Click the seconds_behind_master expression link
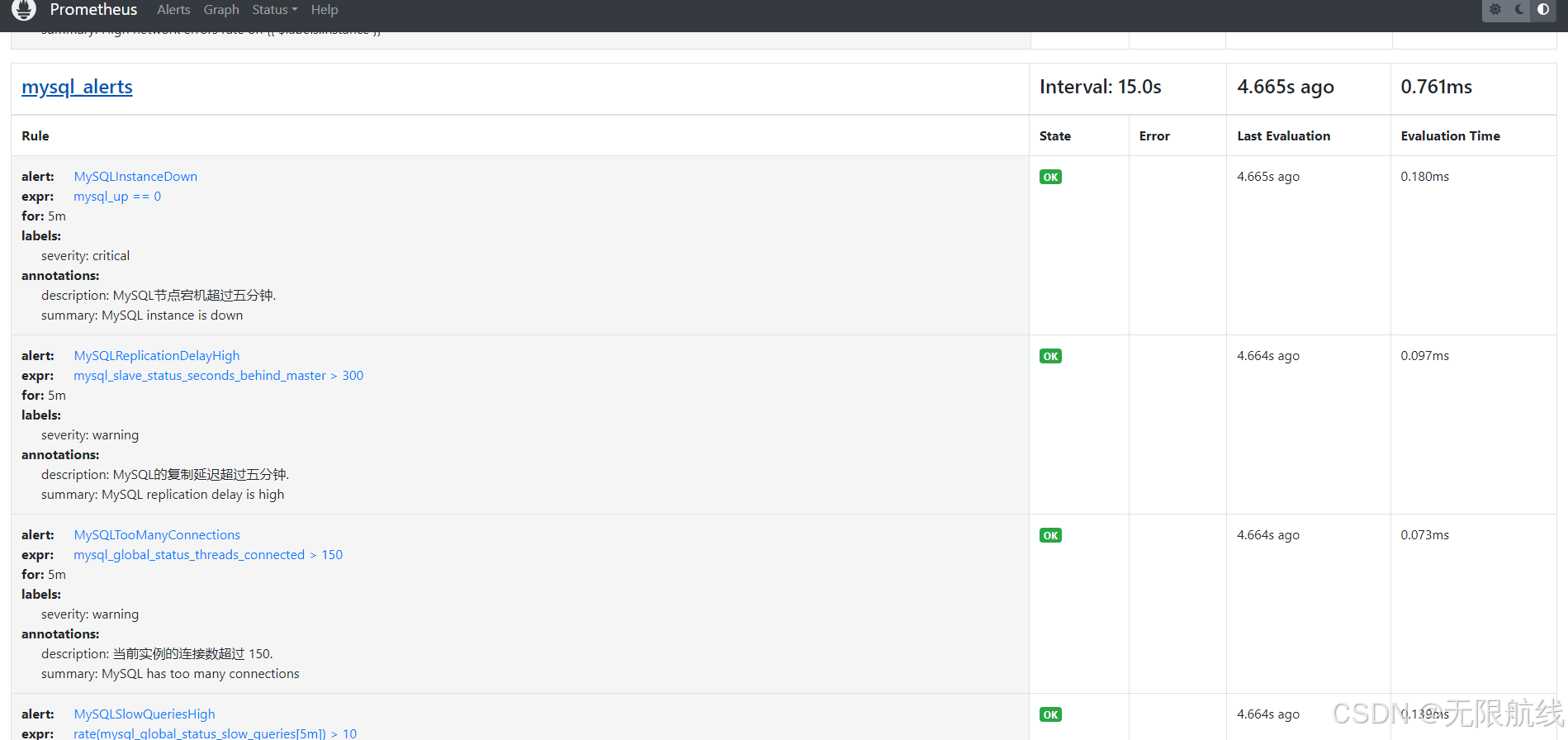 218,375
